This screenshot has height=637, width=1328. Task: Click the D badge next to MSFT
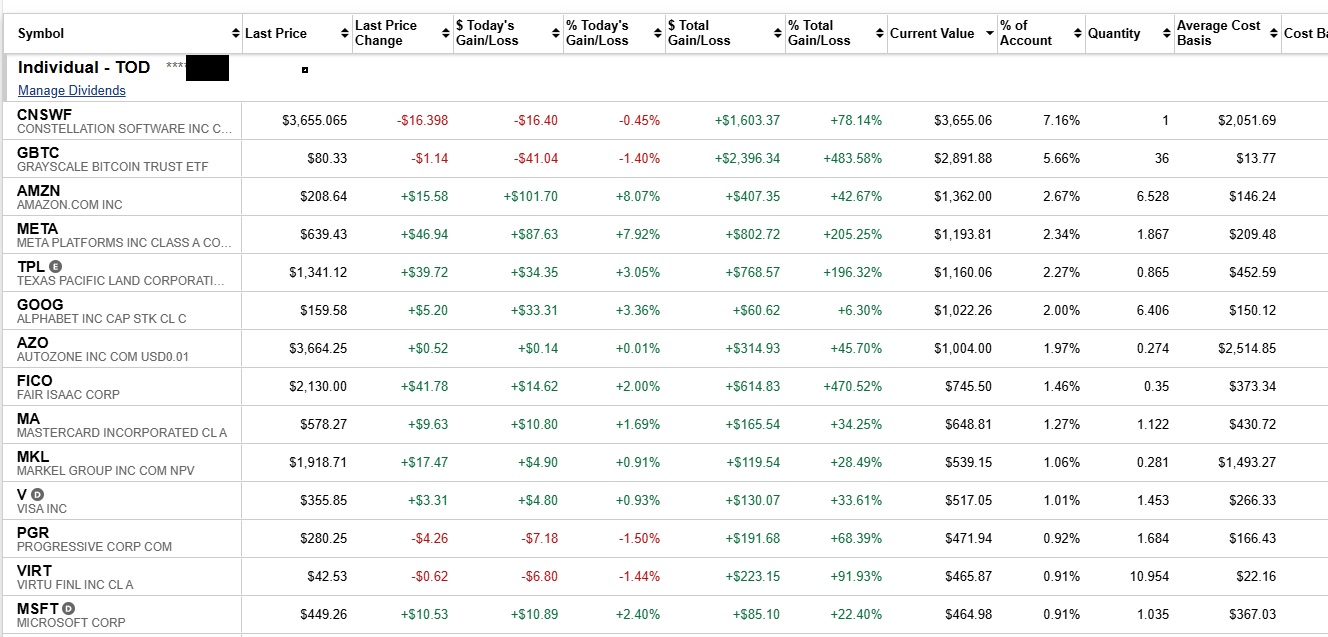(69, 608)
